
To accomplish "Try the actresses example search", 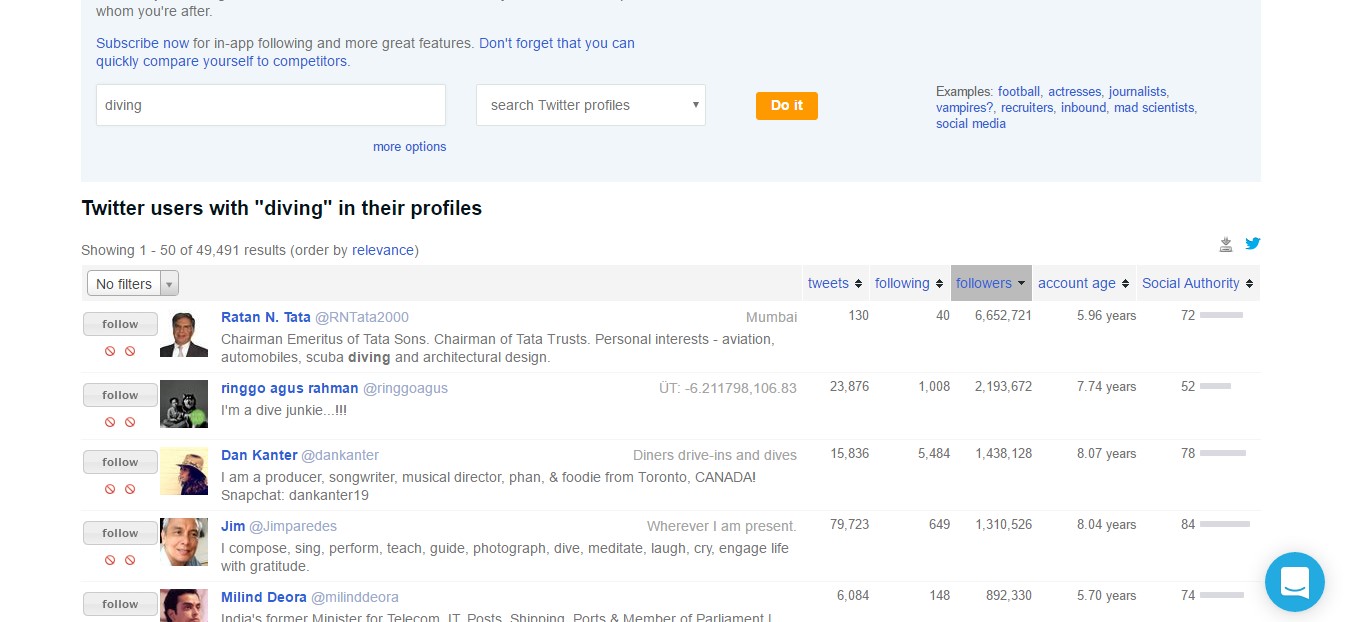I will (1074, 91).
